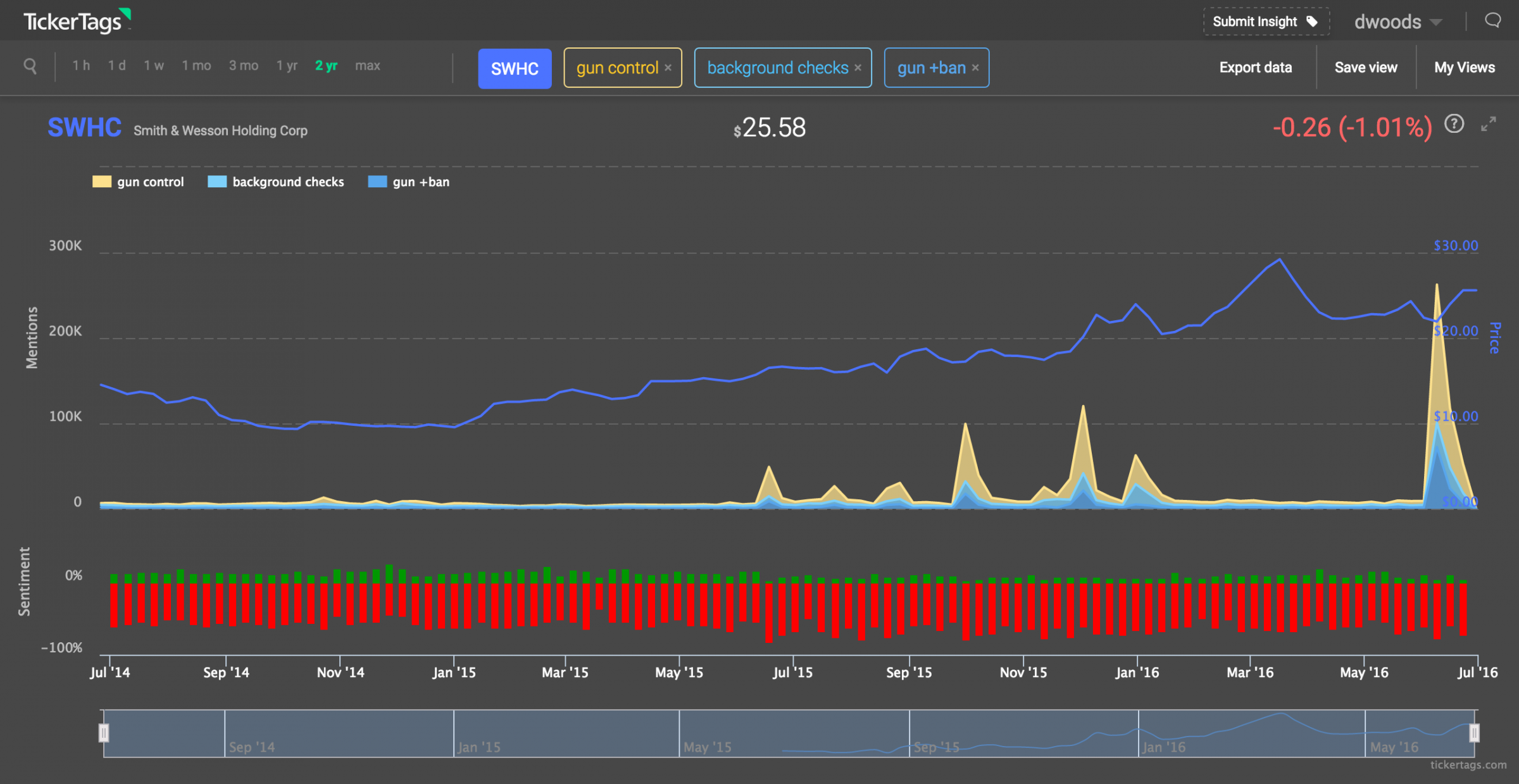Viewport: 1519px width, 784px height.
Task: Expand the chart to fullscreen
Action: 1489,124
